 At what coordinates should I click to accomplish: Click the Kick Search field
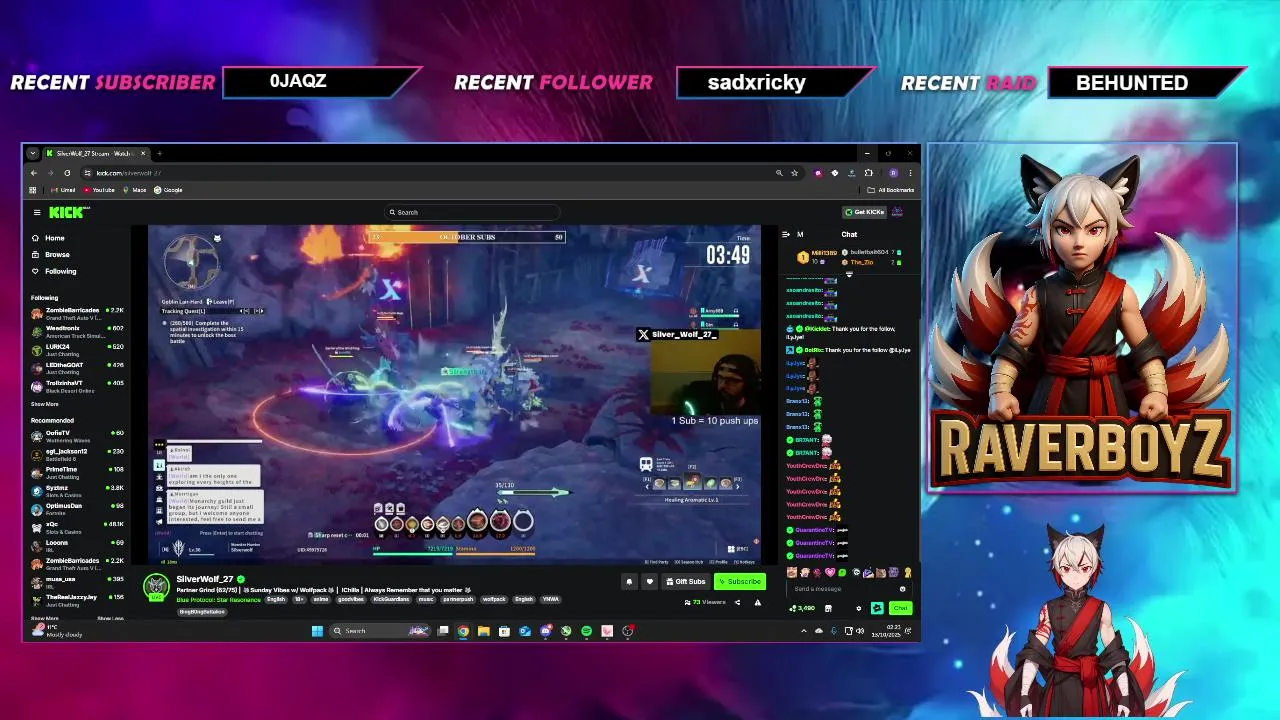(472, 212)
